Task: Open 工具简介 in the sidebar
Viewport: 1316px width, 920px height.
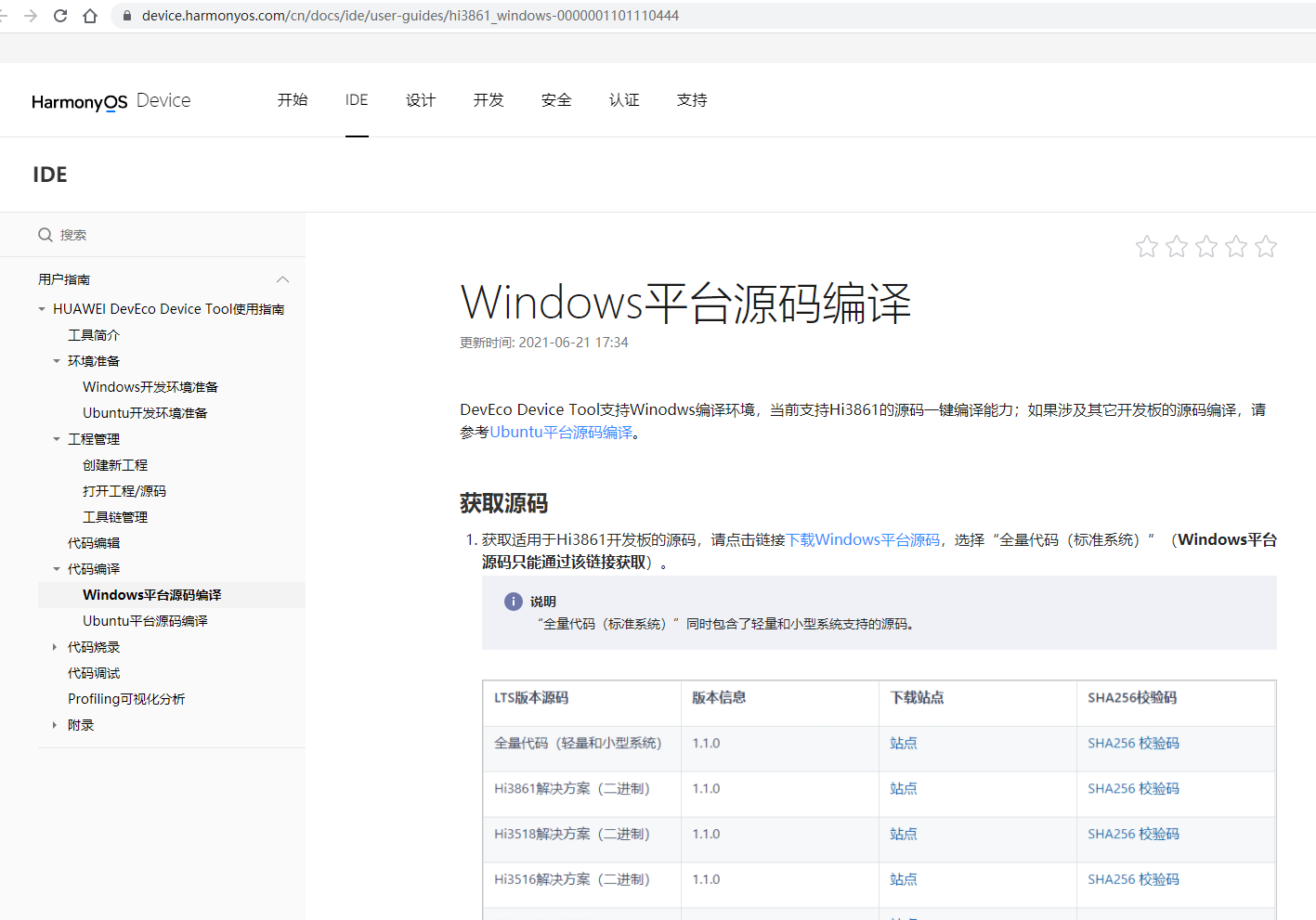Action: coord(94,335)
